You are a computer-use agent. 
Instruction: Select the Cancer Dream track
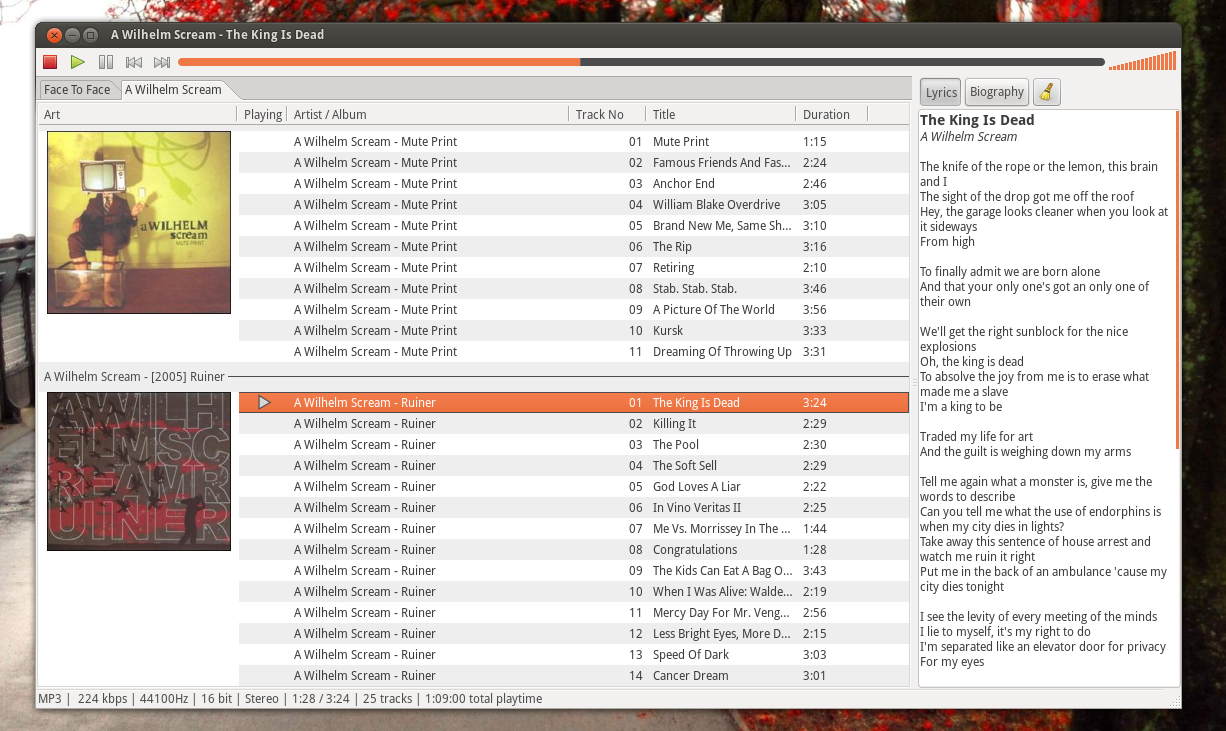[573, 676]
